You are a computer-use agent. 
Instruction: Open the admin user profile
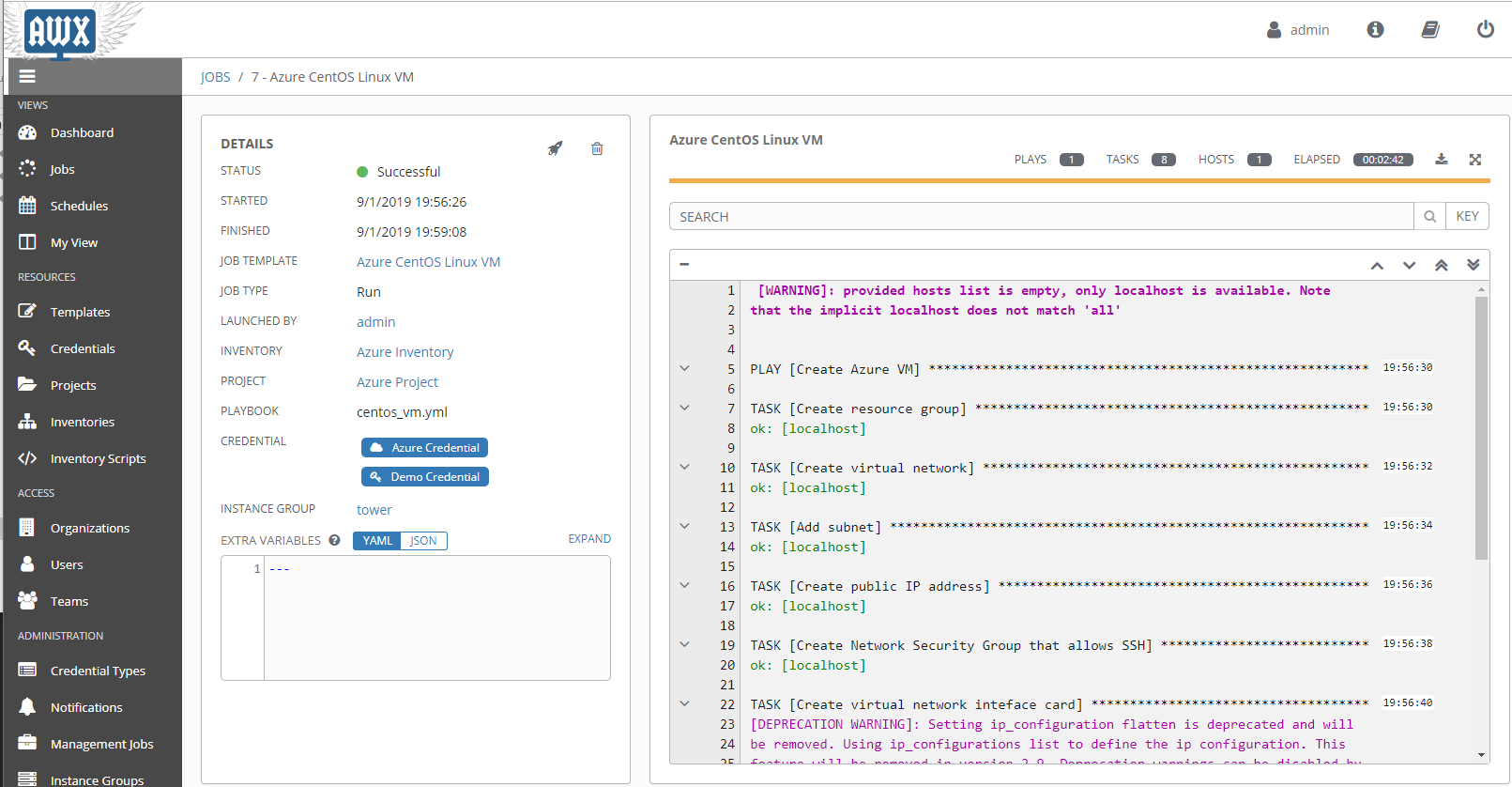coord(1298,30)
